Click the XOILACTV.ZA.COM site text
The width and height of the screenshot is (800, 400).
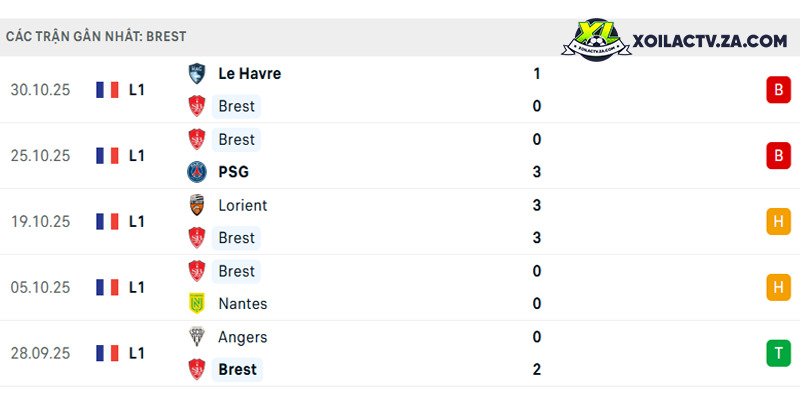tap(710, 41)
